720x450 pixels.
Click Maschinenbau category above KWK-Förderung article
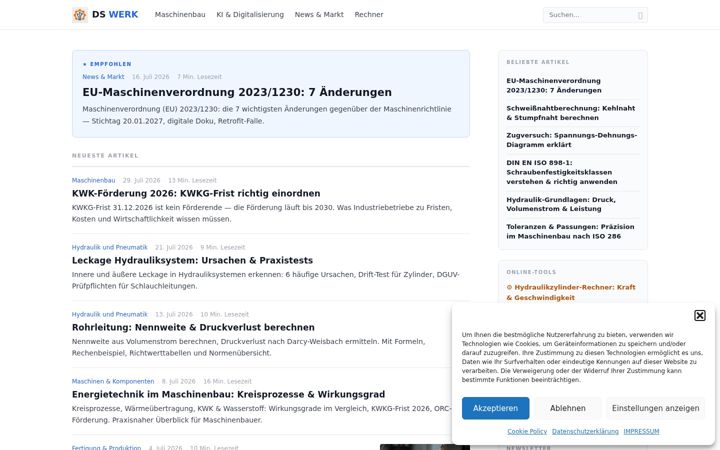tap(93, 180)
